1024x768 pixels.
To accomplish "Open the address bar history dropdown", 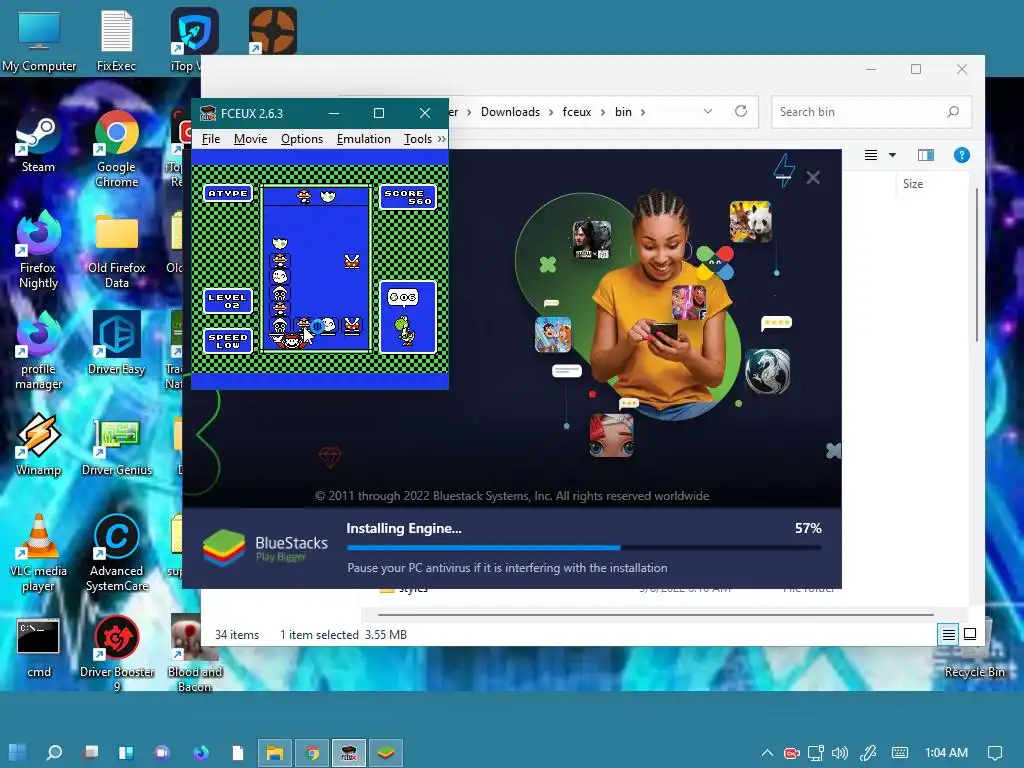I will click(708, 112).
